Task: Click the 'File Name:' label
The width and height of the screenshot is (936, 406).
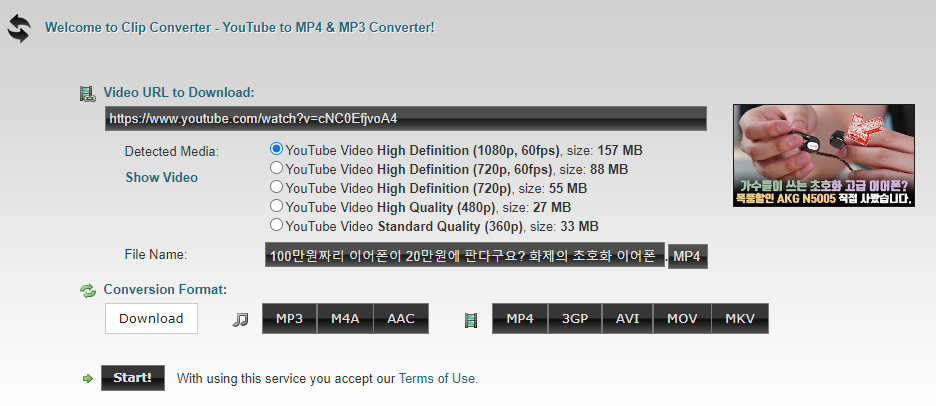Action: click(156, 254)
